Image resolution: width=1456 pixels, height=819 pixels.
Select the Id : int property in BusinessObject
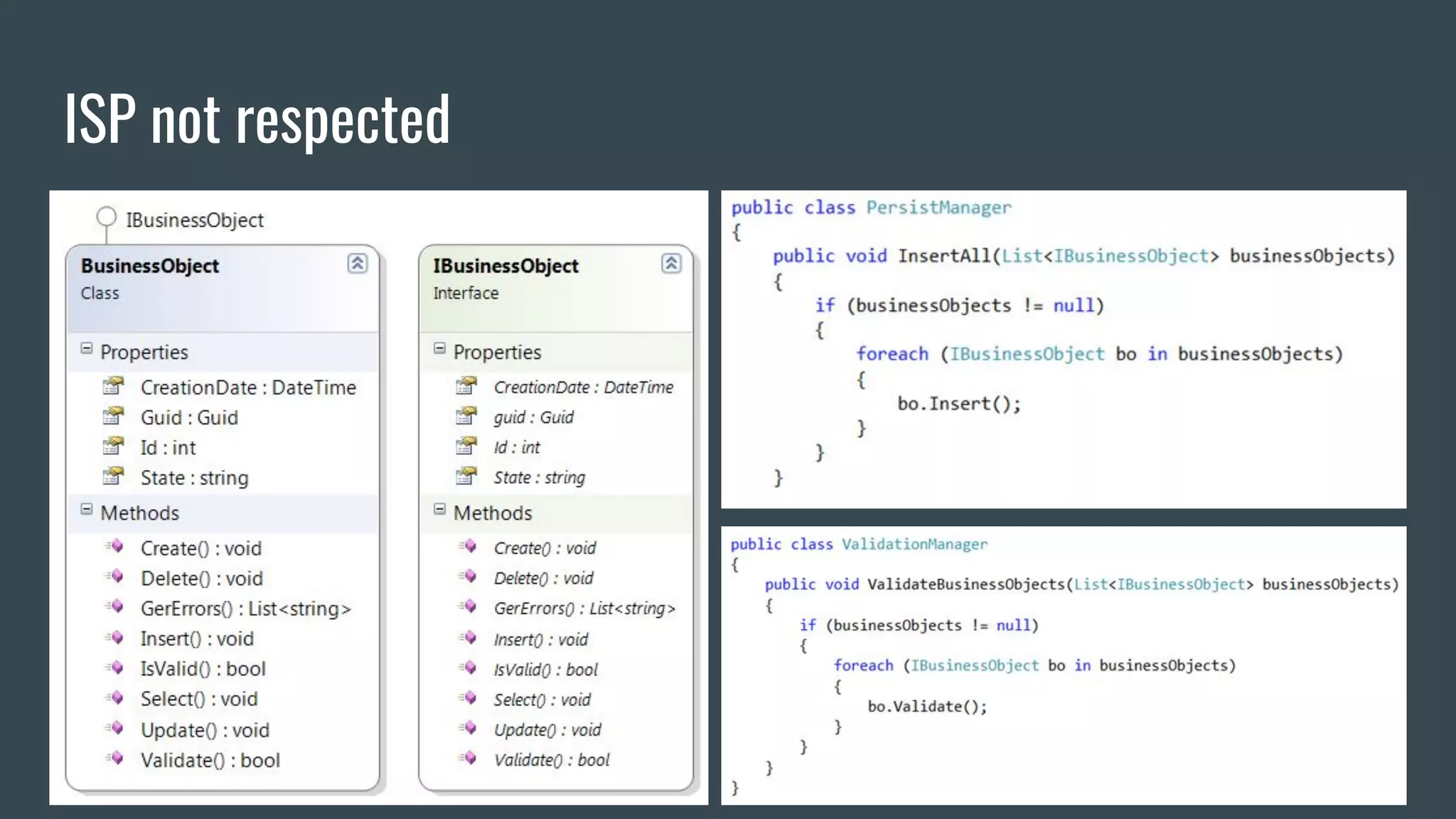[168, 448]
